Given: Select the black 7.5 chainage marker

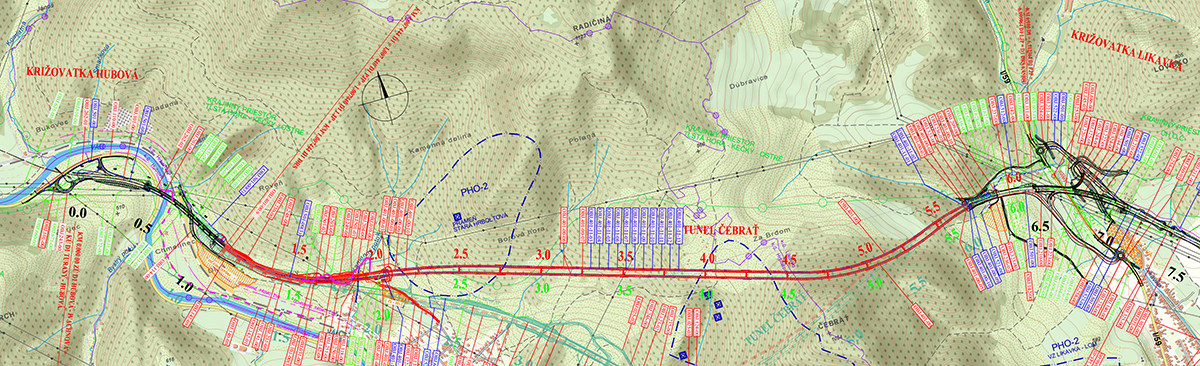Looking at the screenshot, I should (1177, 276).
